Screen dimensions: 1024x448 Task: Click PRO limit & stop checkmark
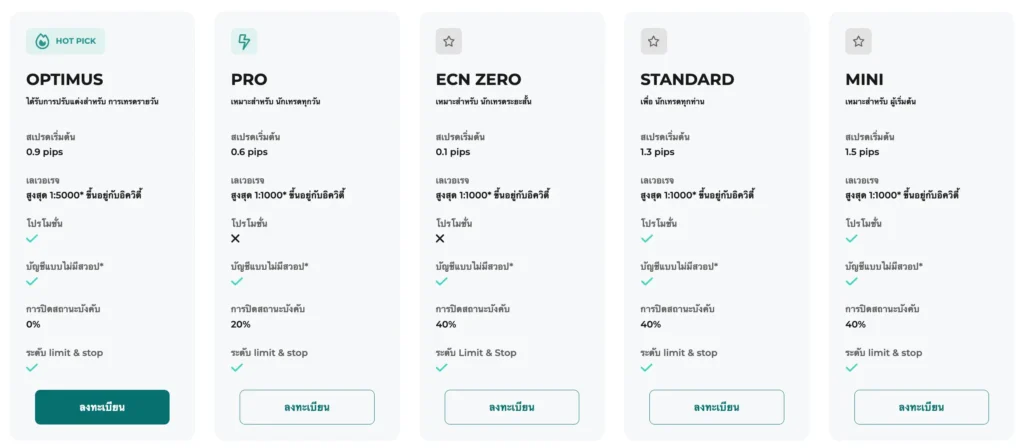[236, 367]
